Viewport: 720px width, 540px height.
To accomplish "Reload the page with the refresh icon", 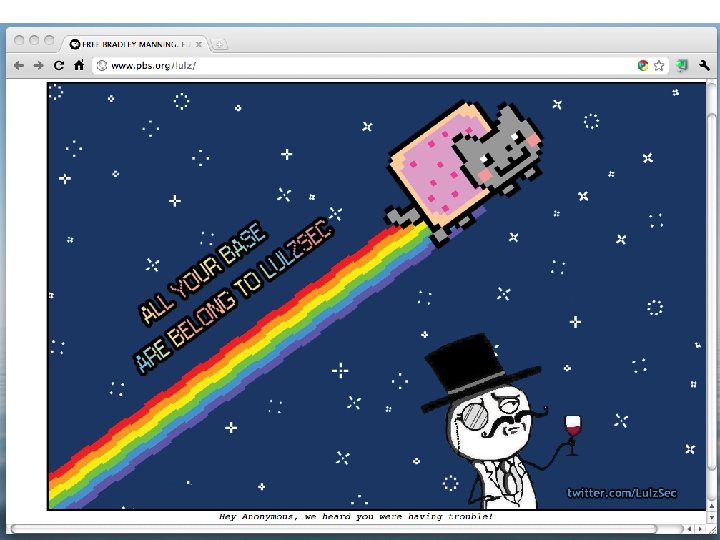I will (x=59, y=66).
